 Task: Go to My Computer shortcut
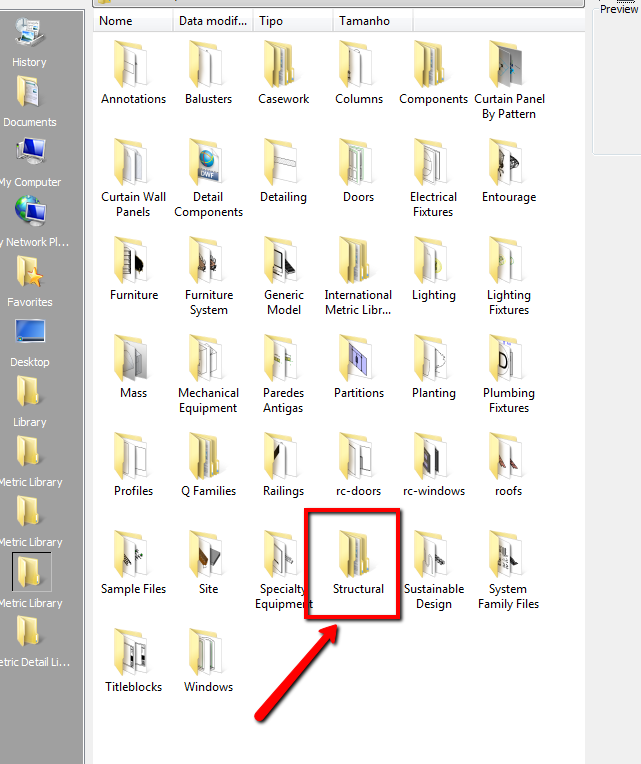coord(30,163)
